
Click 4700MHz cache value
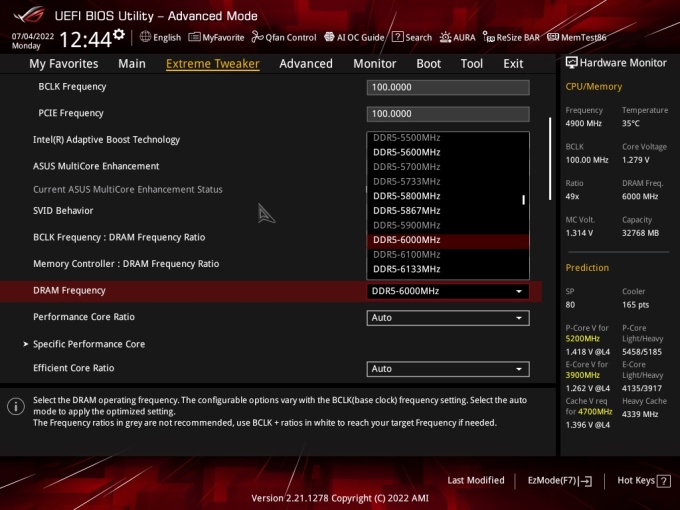pyautogui.click(x=595, y=412)
